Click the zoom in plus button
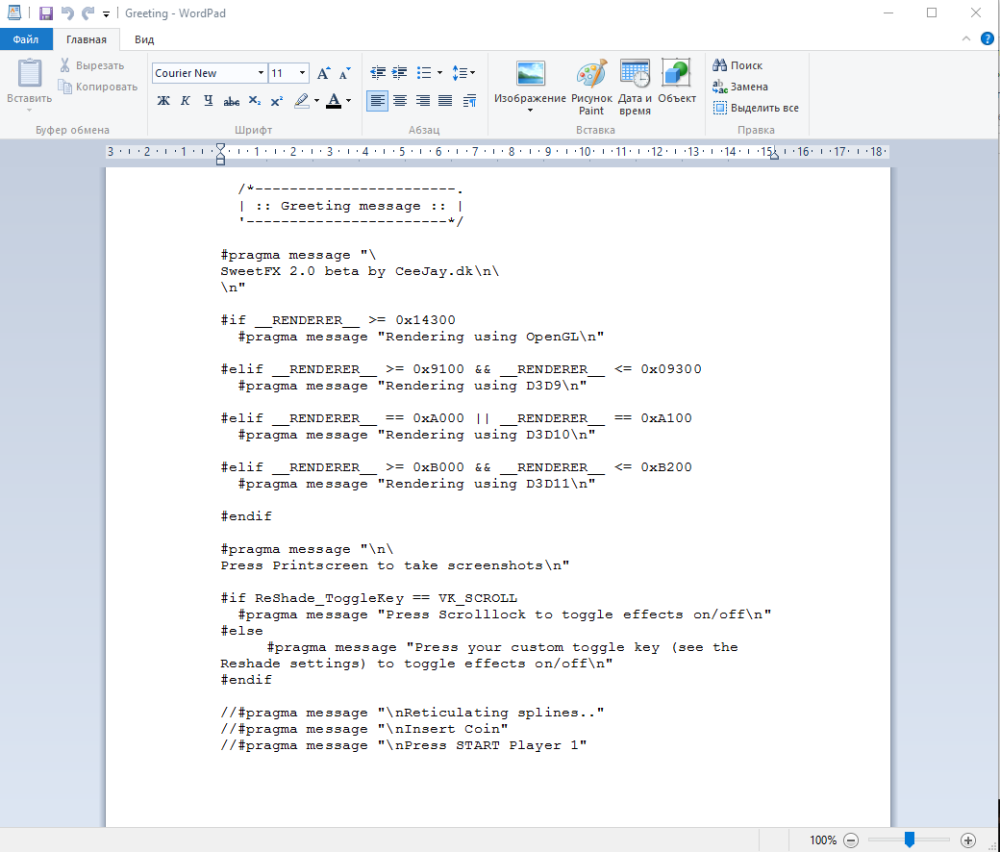 (968, 841)
